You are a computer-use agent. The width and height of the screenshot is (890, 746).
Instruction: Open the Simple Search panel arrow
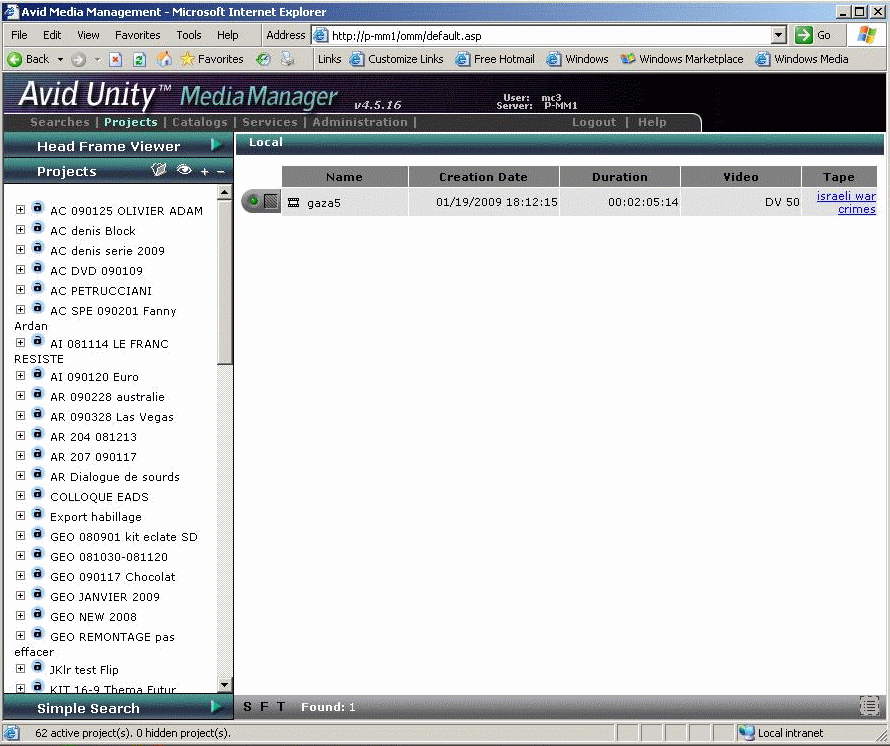point(216,707)
